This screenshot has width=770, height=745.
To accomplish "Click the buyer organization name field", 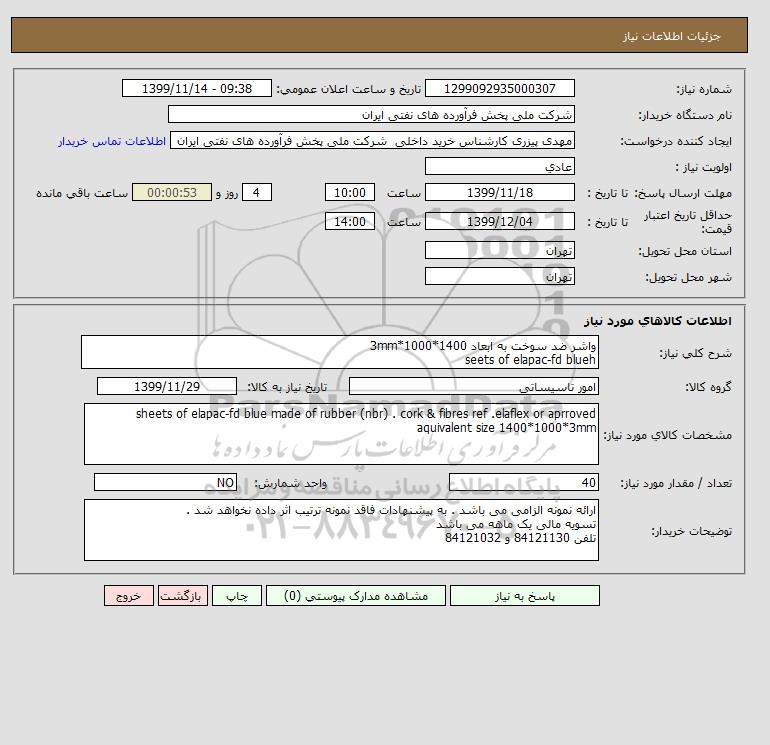I will [371, 114].
